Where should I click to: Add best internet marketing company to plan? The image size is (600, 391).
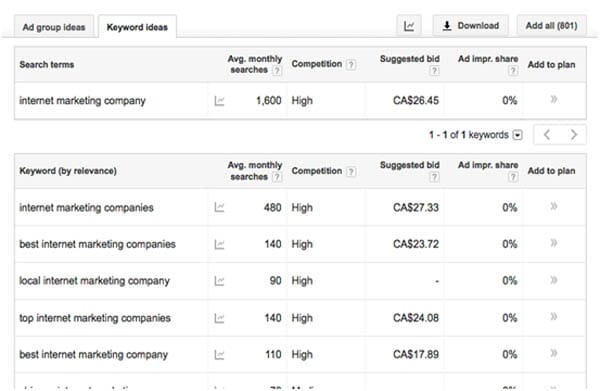[553, 353]
